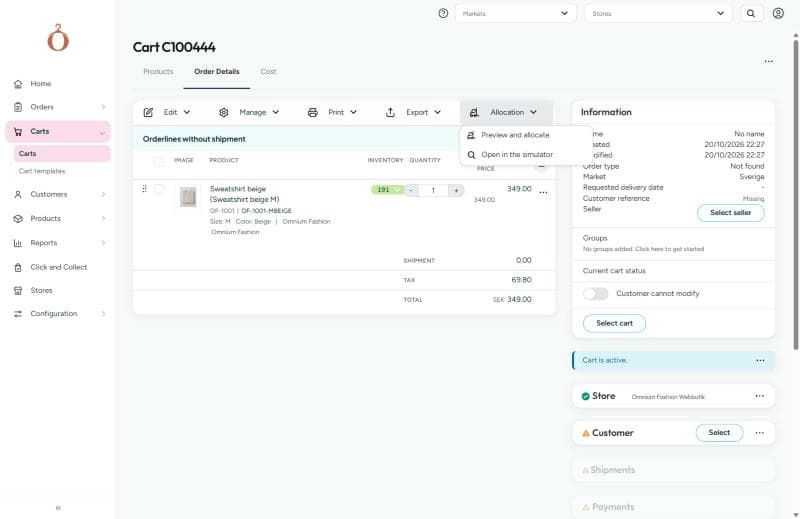Click the Sweatshirt beige product thumbnail
Screen dimensions: 800x519
coord(188,197)
